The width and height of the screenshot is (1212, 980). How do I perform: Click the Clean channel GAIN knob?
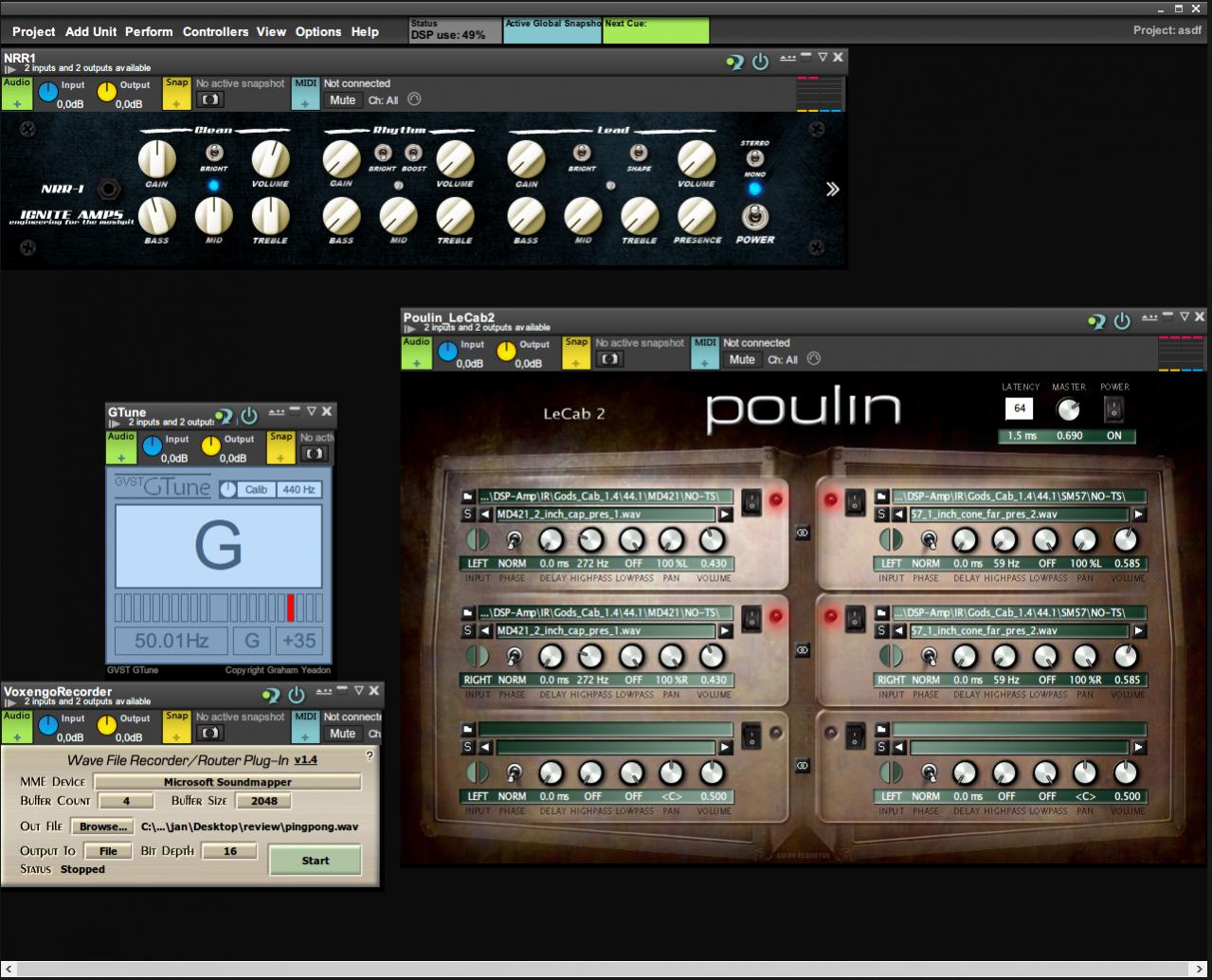coord(156,159)
